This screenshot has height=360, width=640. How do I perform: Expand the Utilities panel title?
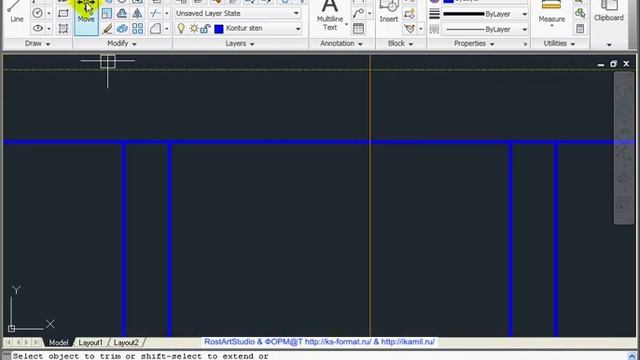point(559,43)
